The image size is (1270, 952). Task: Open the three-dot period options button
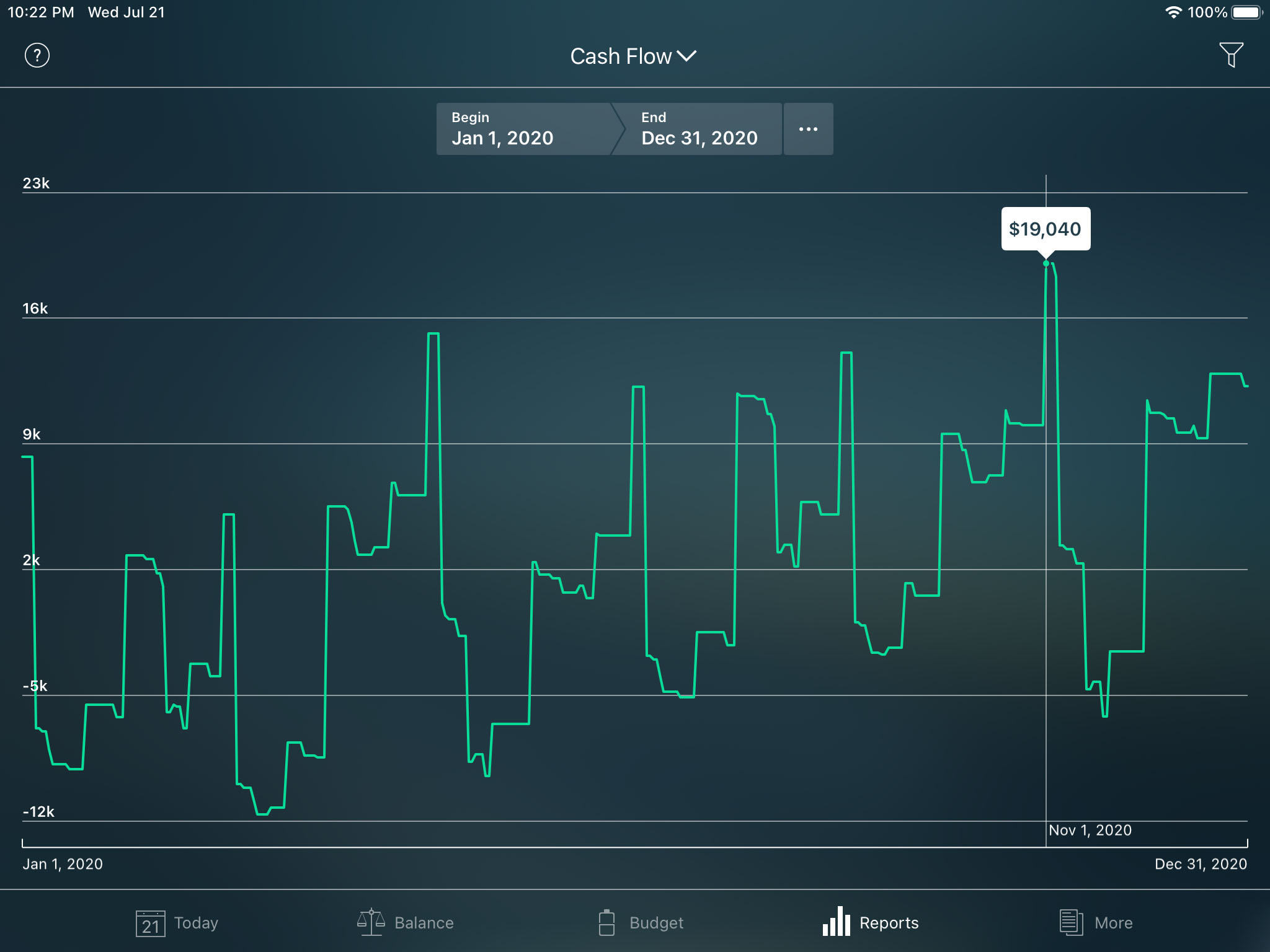(808, 129)
